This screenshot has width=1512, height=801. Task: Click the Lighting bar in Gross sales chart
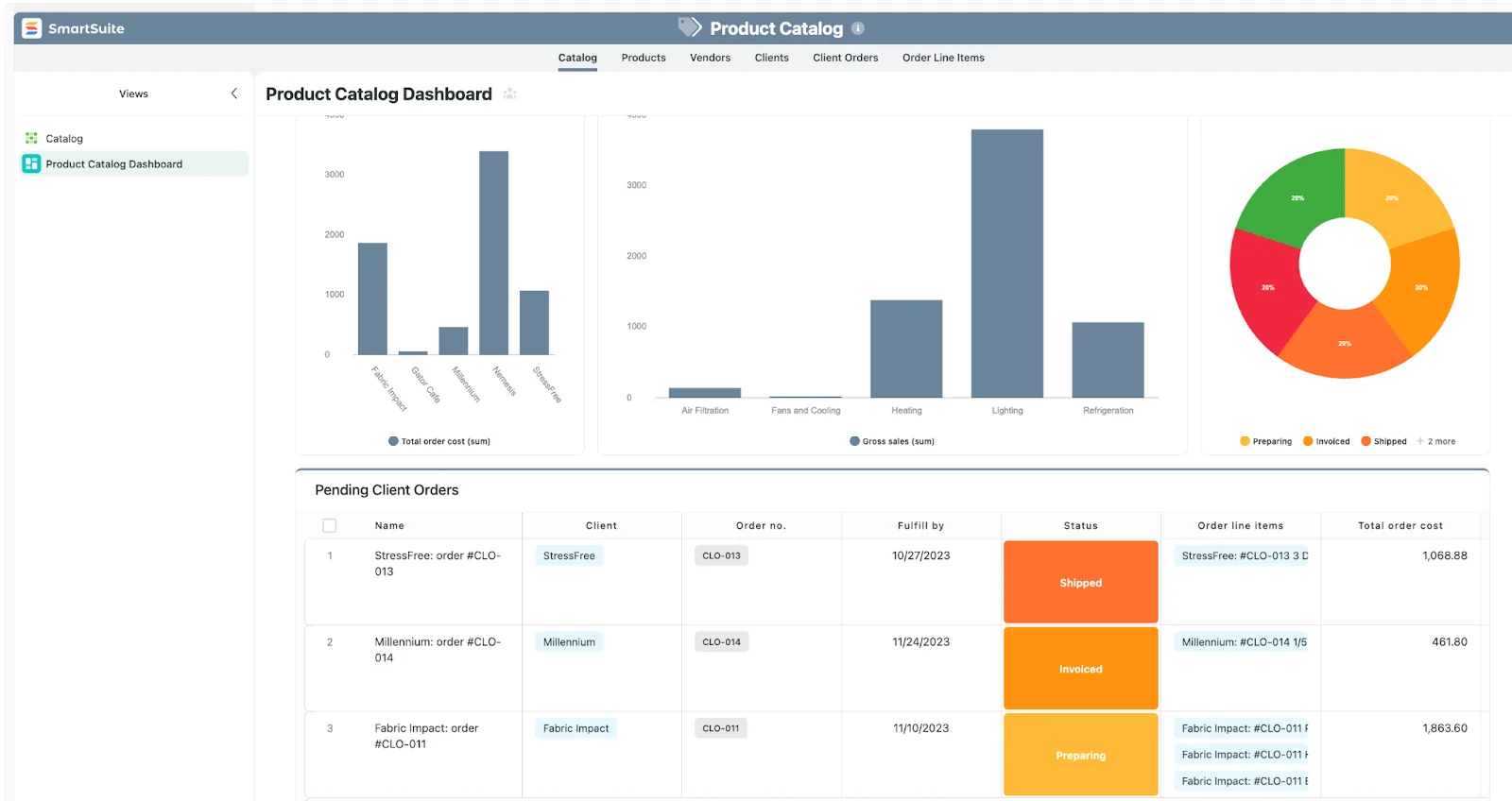(x=1007, y=264)
